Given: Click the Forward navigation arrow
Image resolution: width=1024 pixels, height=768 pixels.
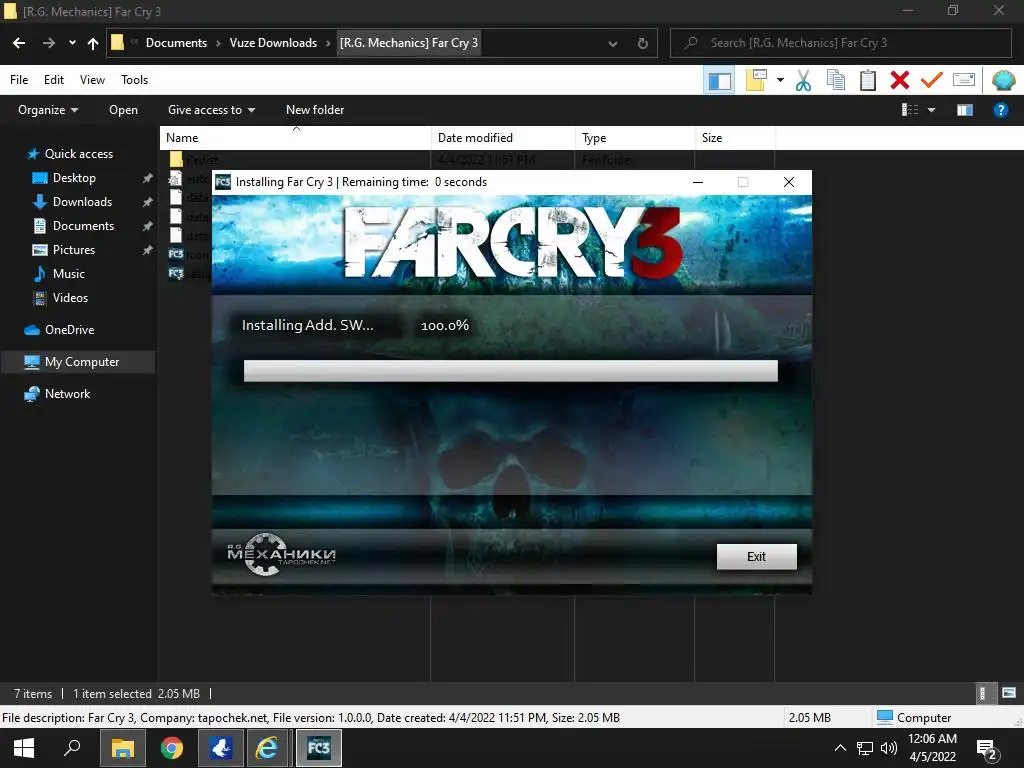Looking at the screenshot, I should tap(48, 43).
